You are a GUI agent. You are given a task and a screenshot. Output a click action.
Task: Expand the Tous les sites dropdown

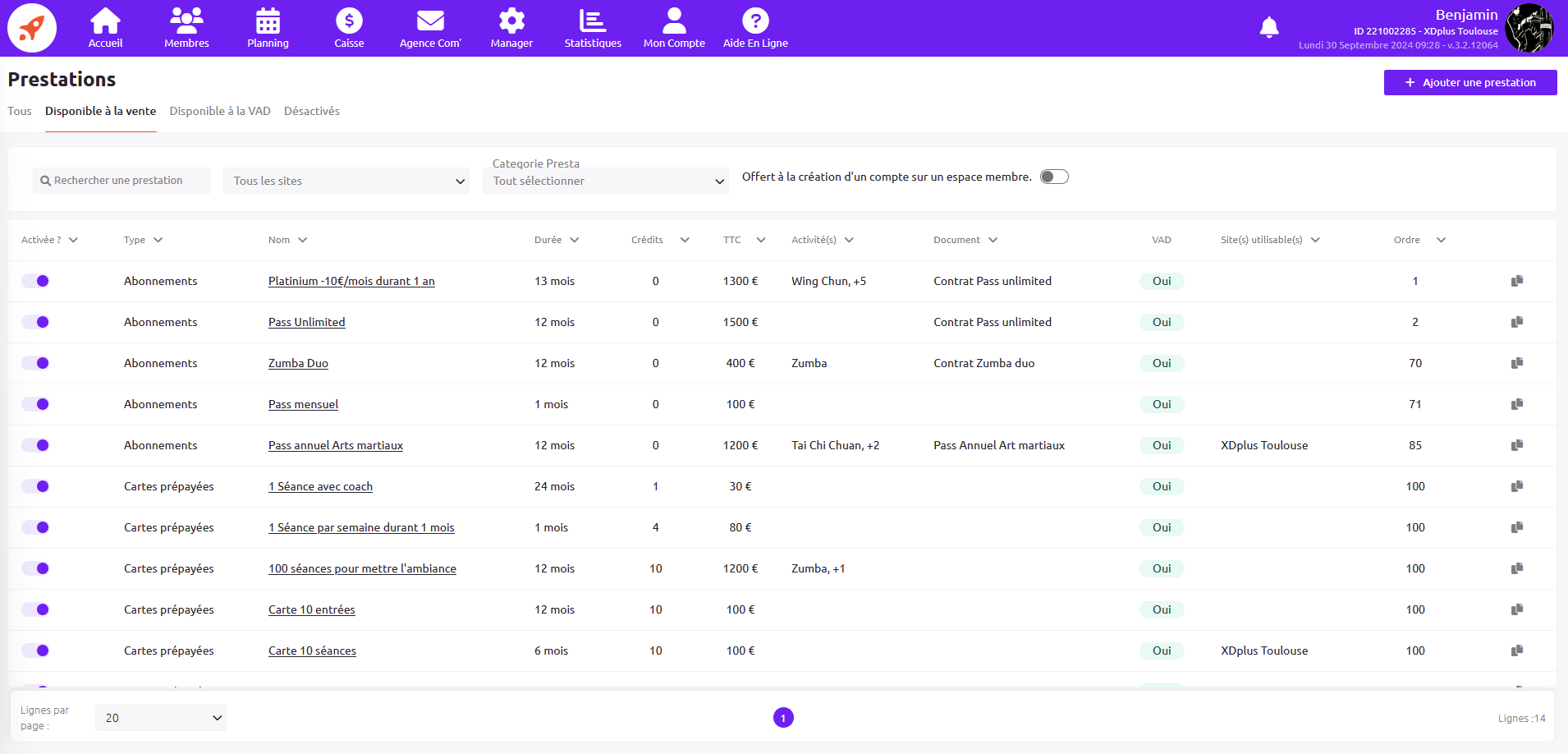(x=346, y=181)
